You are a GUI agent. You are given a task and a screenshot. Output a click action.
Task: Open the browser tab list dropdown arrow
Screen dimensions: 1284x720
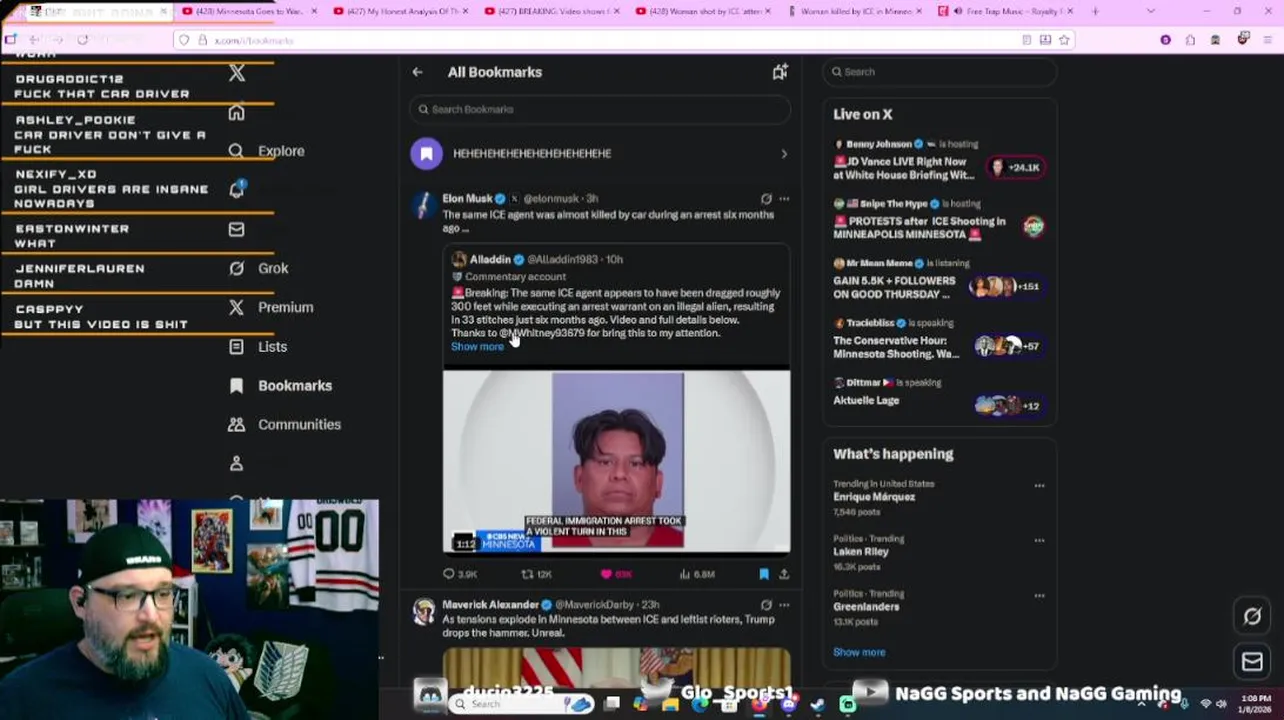[x=1150, y=11]
